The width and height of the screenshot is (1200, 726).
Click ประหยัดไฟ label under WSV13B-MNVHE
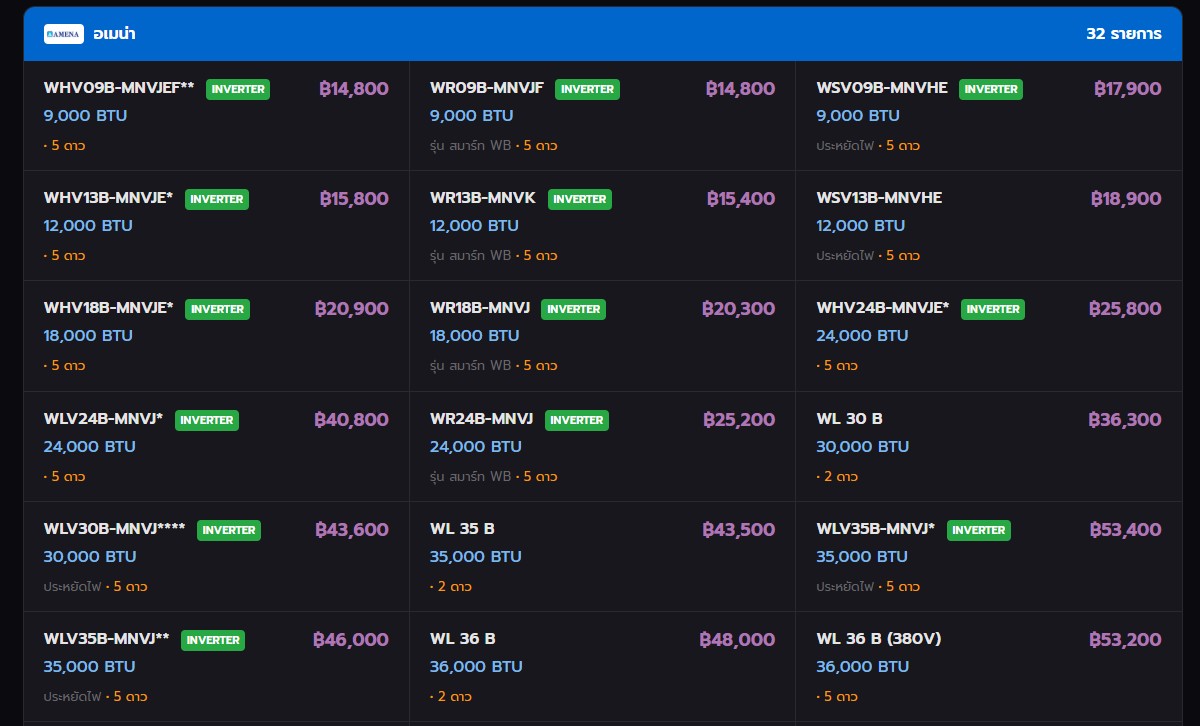coord(845,256)
